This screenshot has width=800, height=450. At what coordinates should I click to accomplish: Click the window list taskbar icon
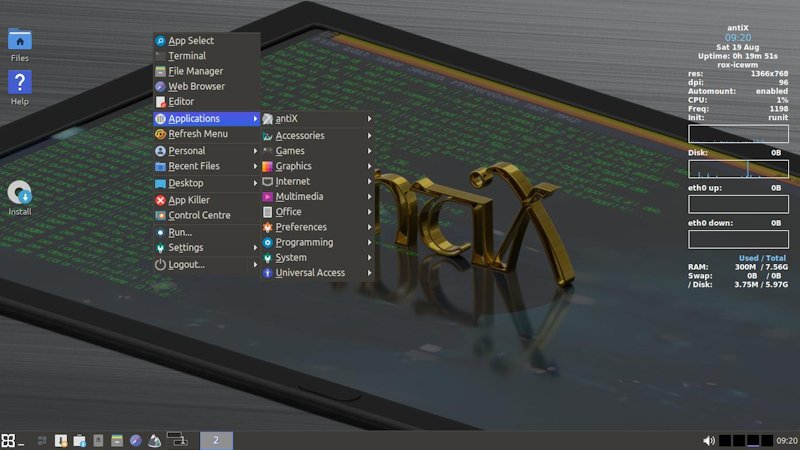[x=178, y=439]
